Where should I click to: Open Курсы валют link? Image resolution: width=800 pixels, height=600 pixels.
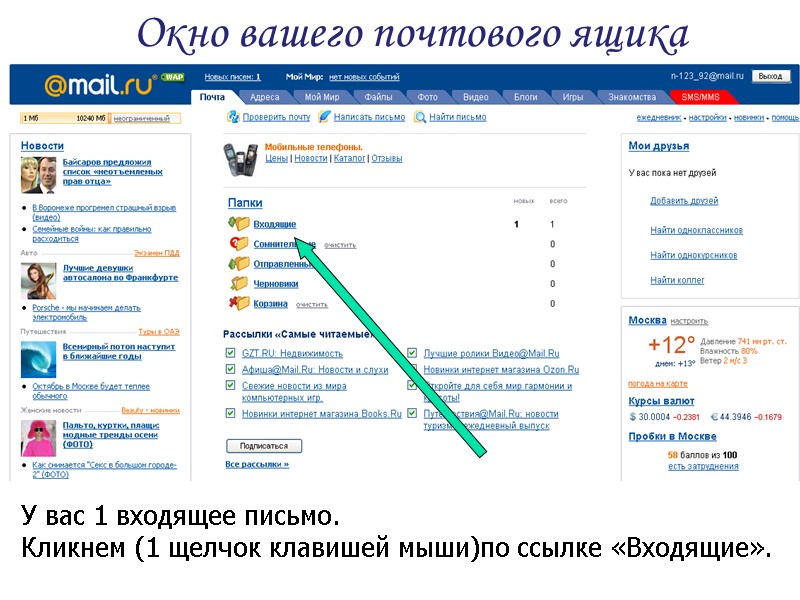[661, 401]
